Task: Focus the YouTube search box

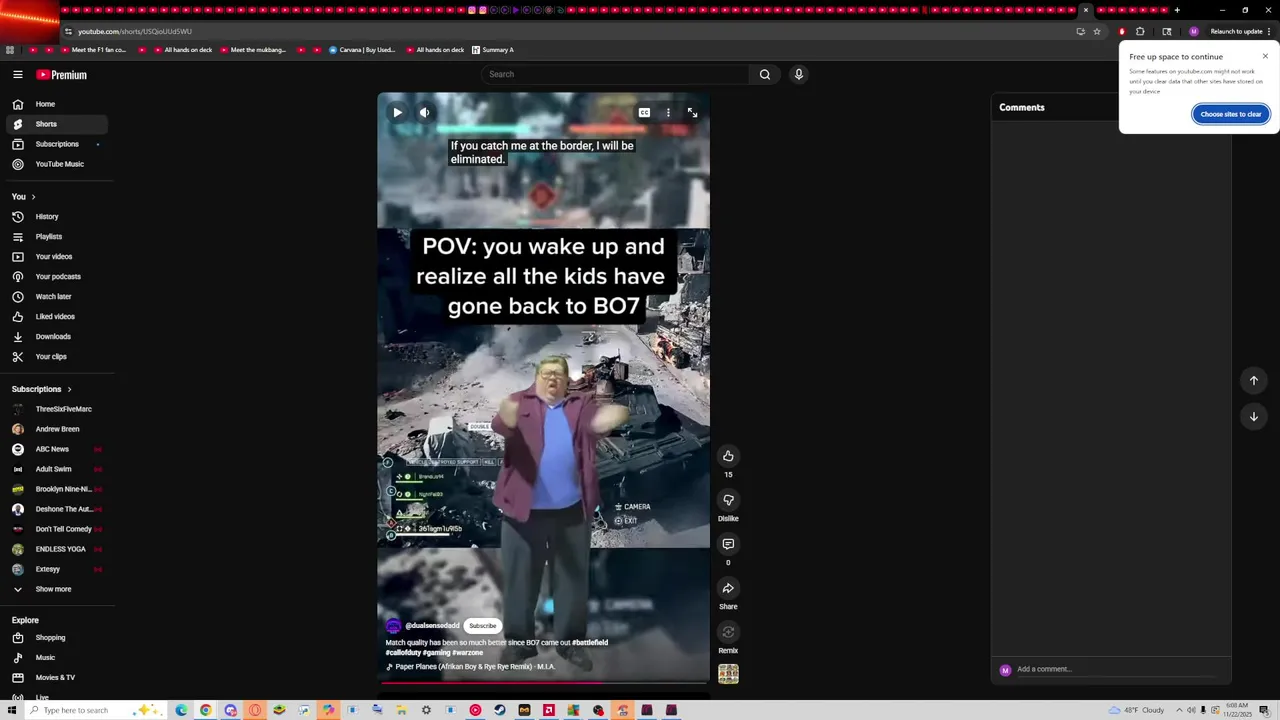Action: coord(615,74)
